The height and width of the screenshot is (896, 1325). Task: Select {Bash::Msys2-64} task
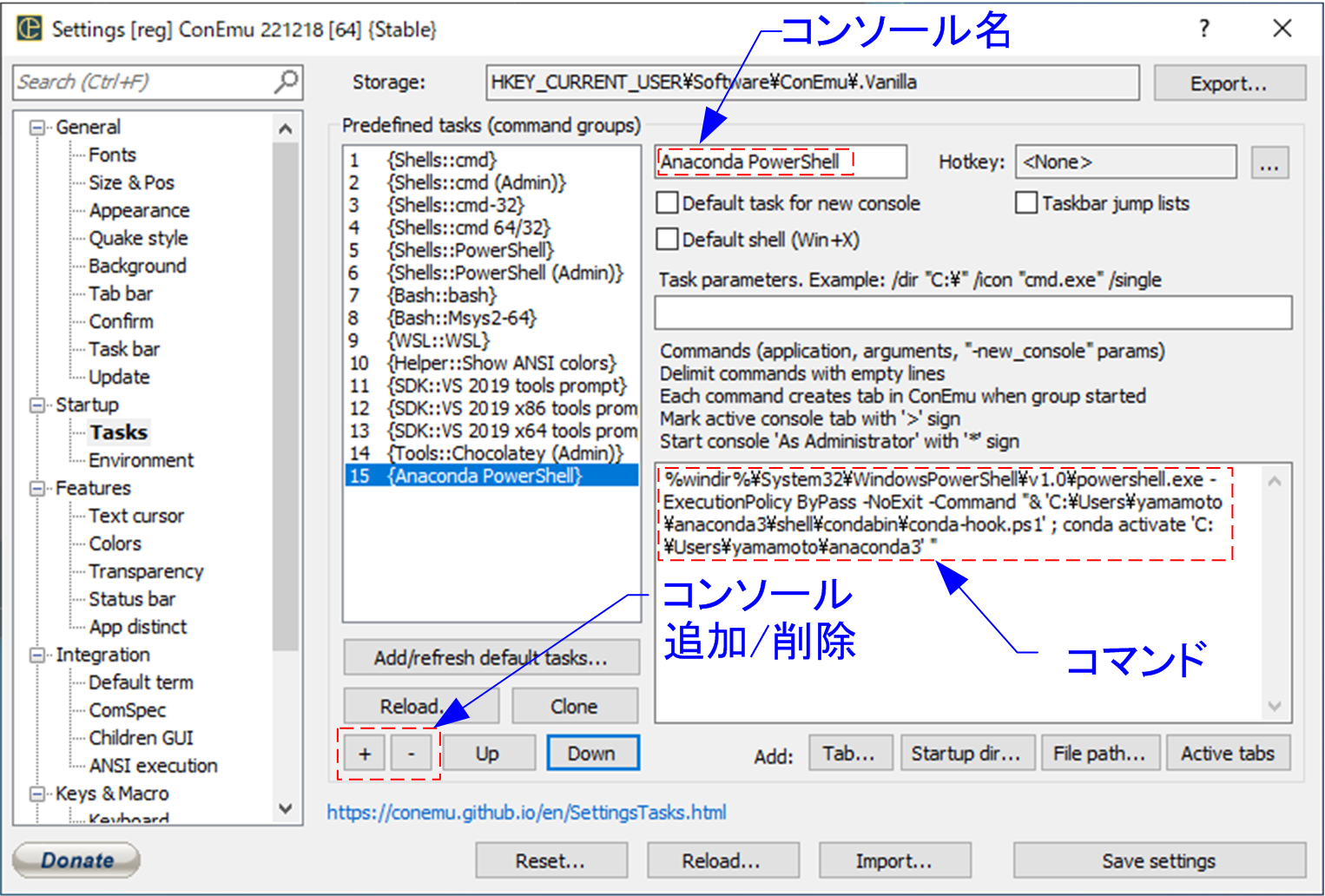[491, 318]
